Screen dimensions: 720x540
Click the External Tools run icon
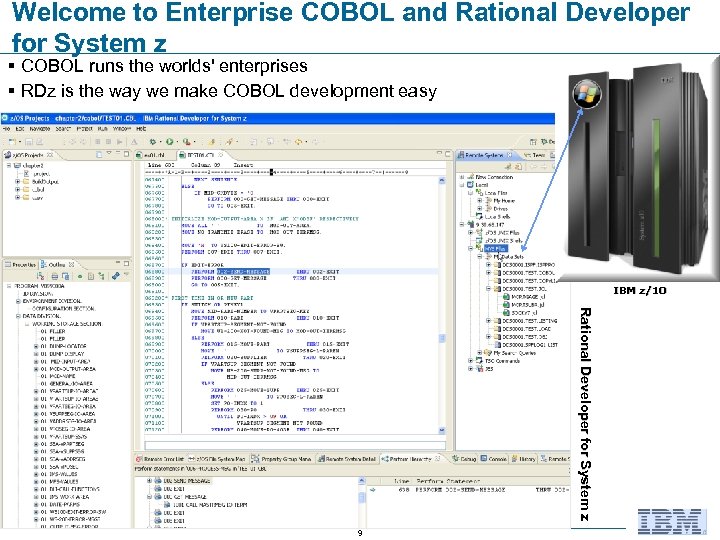pos(186,141)
